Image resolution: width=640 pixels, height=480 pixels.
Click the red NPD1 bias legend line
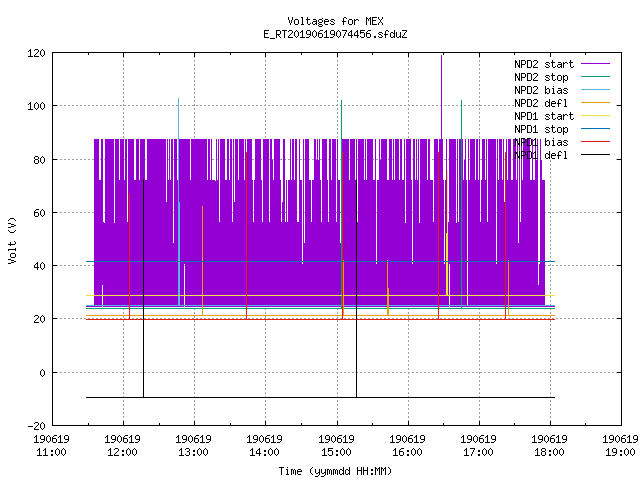[596, 142]
